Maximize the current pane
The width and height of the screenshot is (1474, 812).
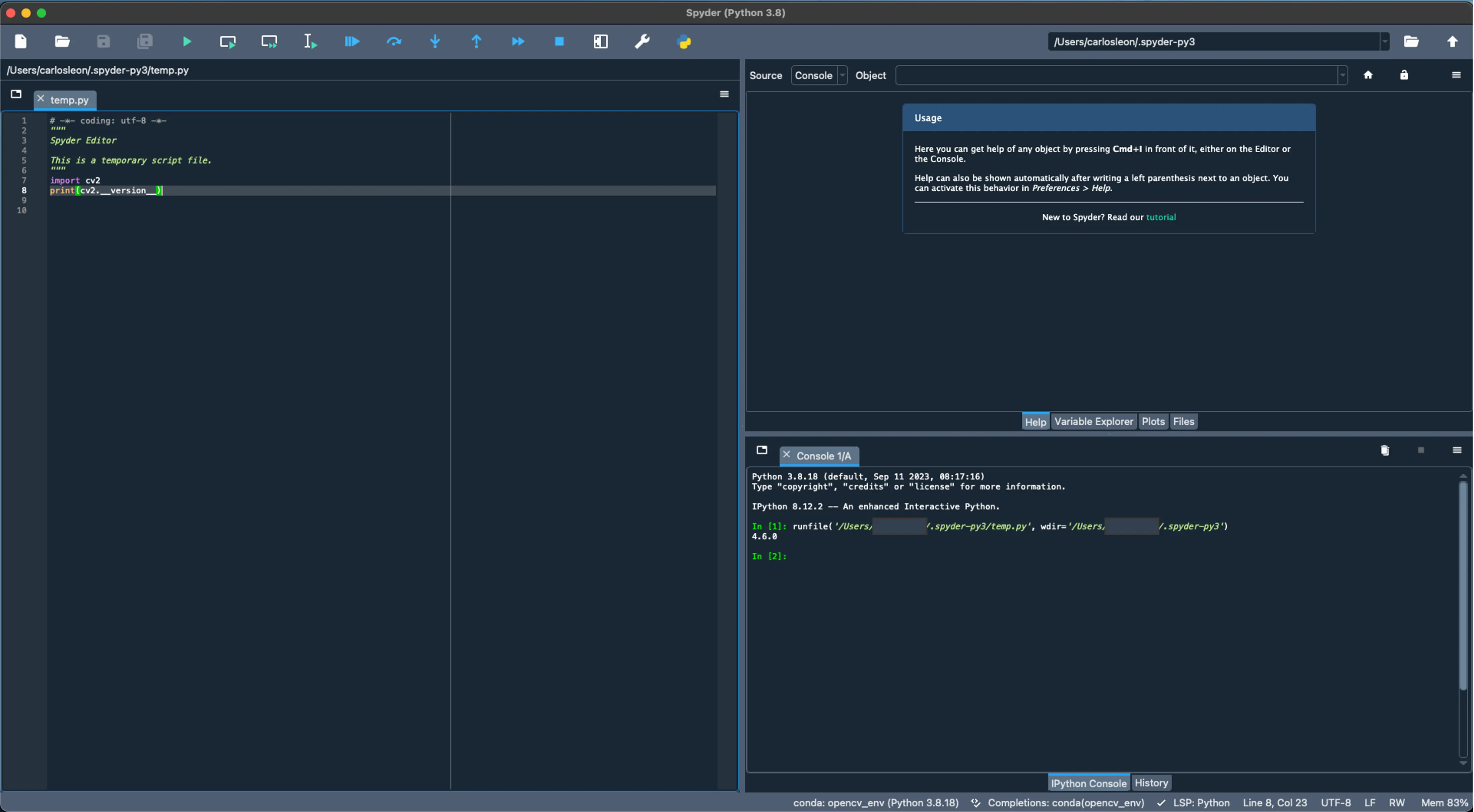coord(601,41)
